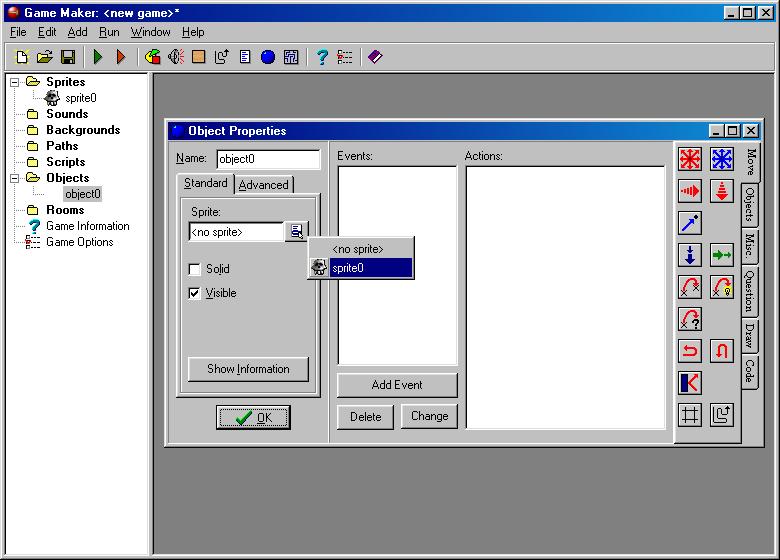
Task: Select the snap to grid action icon
Action: coord(690,415)
